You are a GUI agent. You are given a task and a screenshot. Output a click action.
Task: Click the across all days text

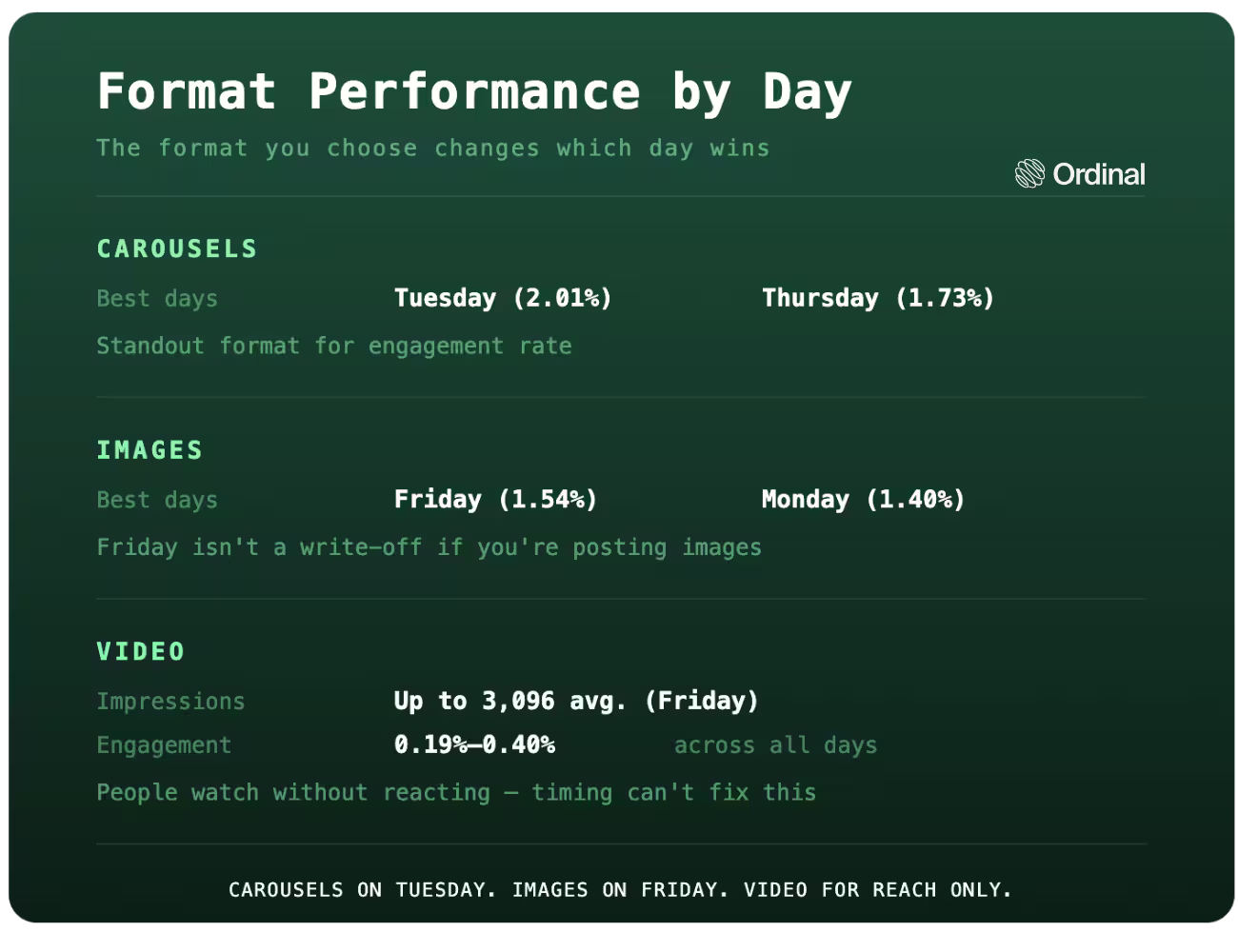coord(775,745)
